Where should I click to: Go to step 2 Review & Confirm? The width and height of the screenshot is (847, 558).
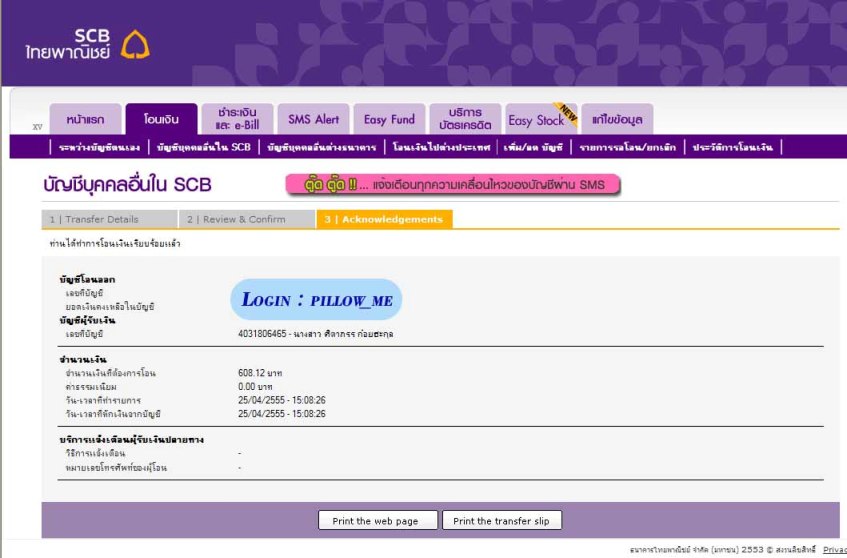(247, 219)
